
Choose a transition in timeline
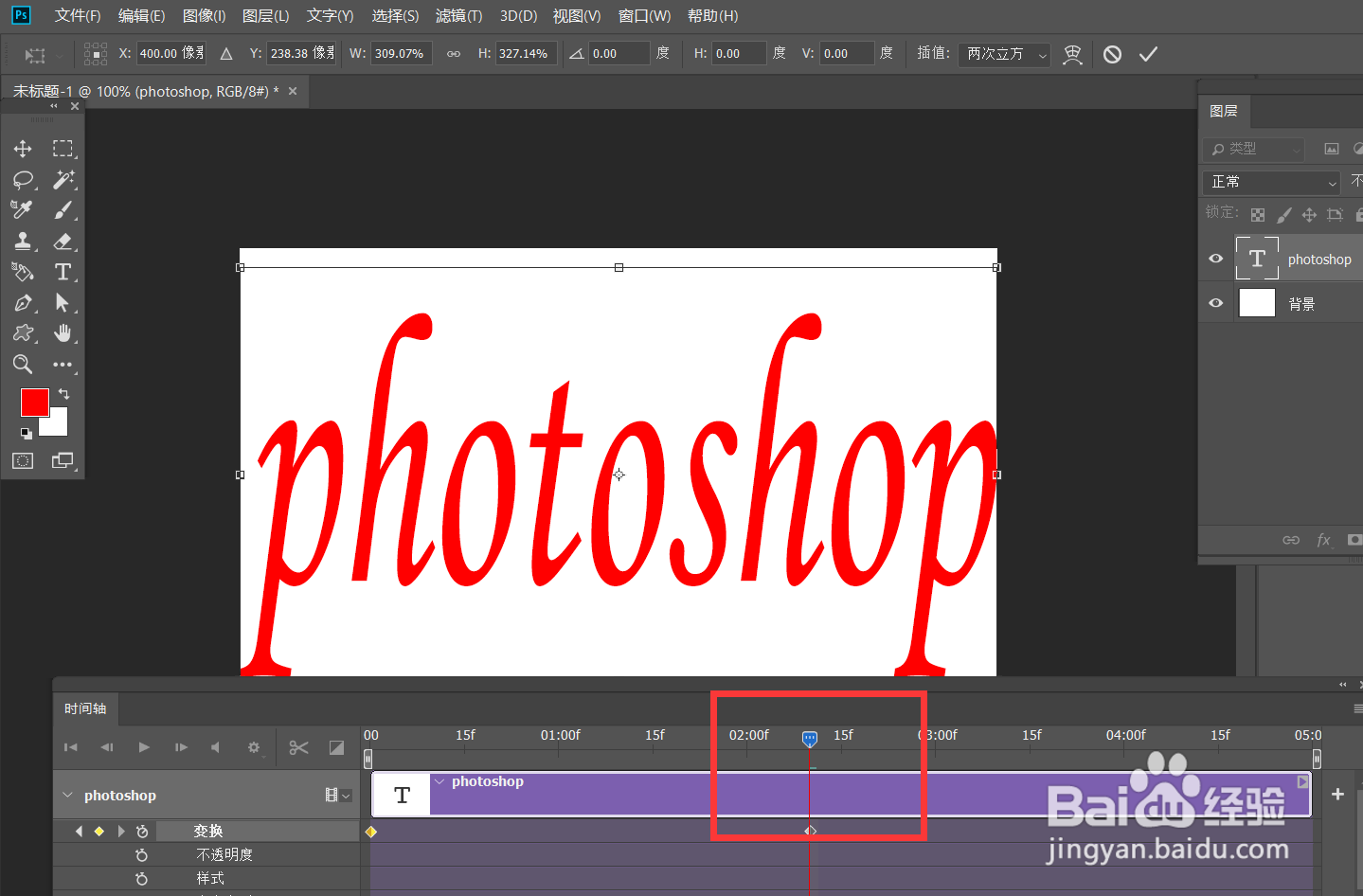point(336,747)
